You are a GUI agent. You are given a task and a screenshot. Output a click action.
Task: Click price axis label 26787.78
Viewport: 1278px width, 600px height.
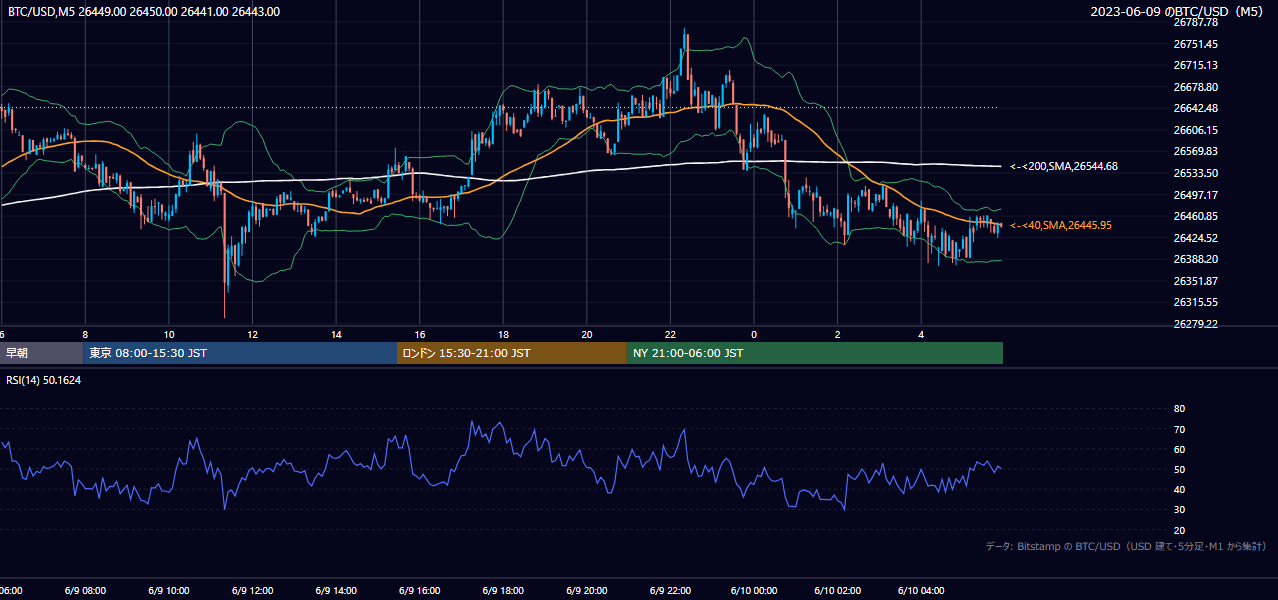click(x=1195, y=22)
